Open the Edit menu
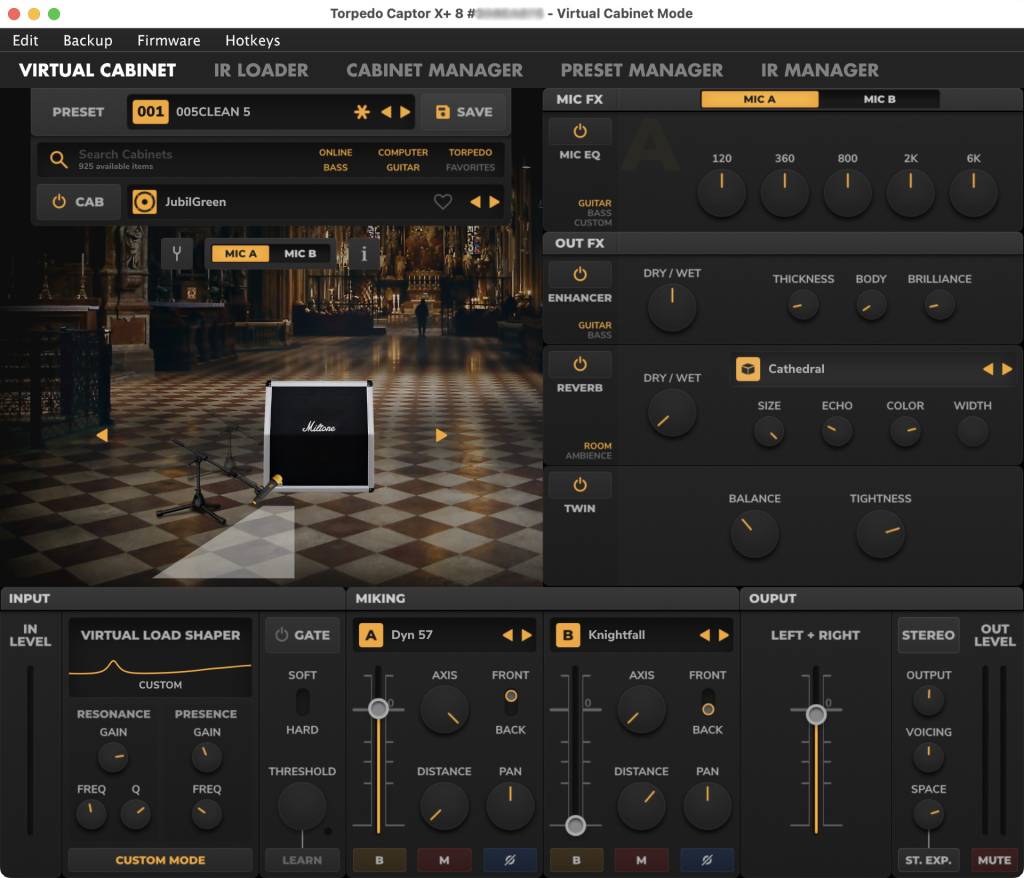 pyautogui.click(x=25, y=41)
